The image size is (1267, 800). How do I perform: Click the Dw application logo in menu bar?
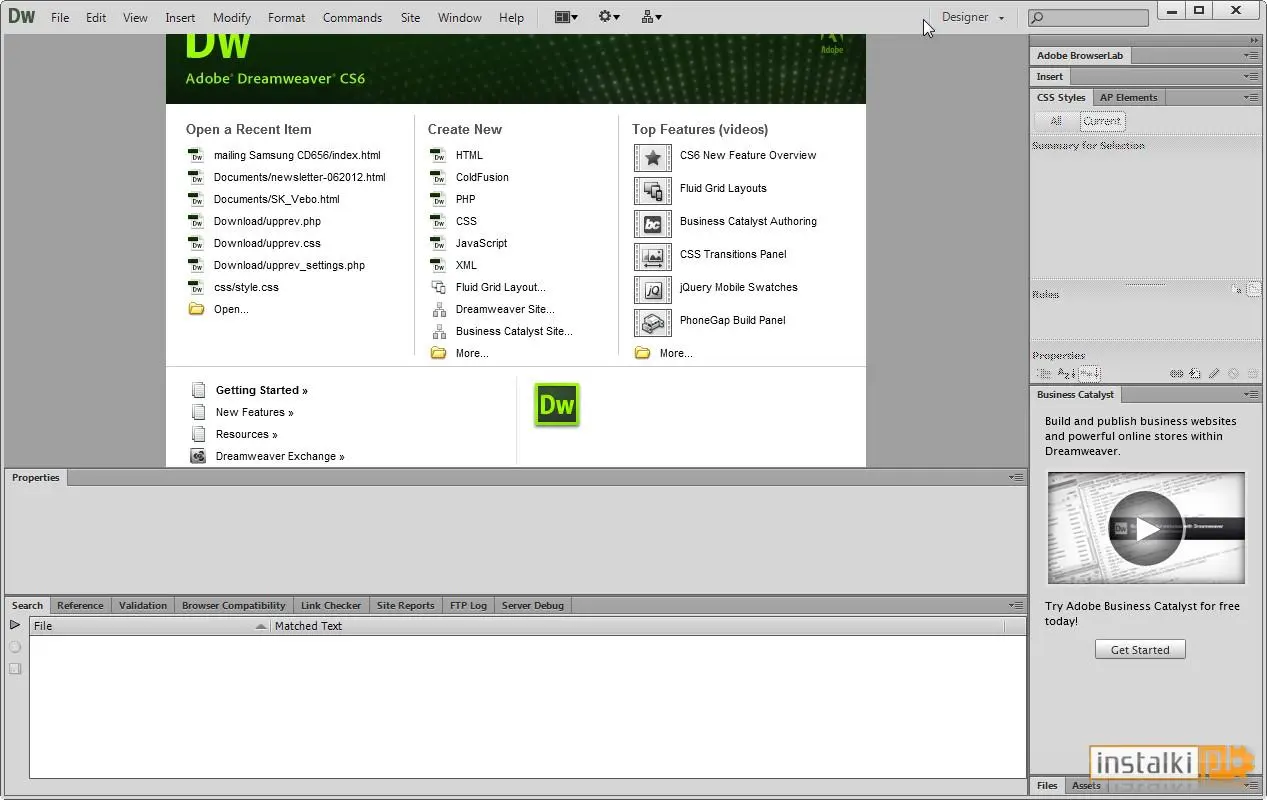21,17
